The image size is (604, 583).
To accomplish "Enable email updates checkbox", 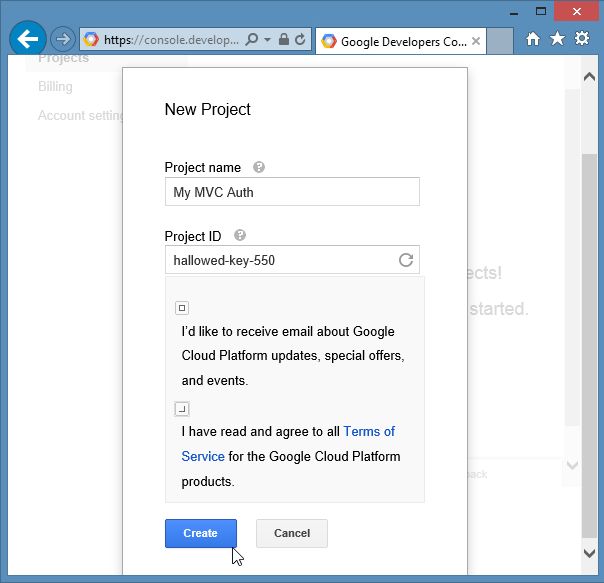I will pos(182,308).
